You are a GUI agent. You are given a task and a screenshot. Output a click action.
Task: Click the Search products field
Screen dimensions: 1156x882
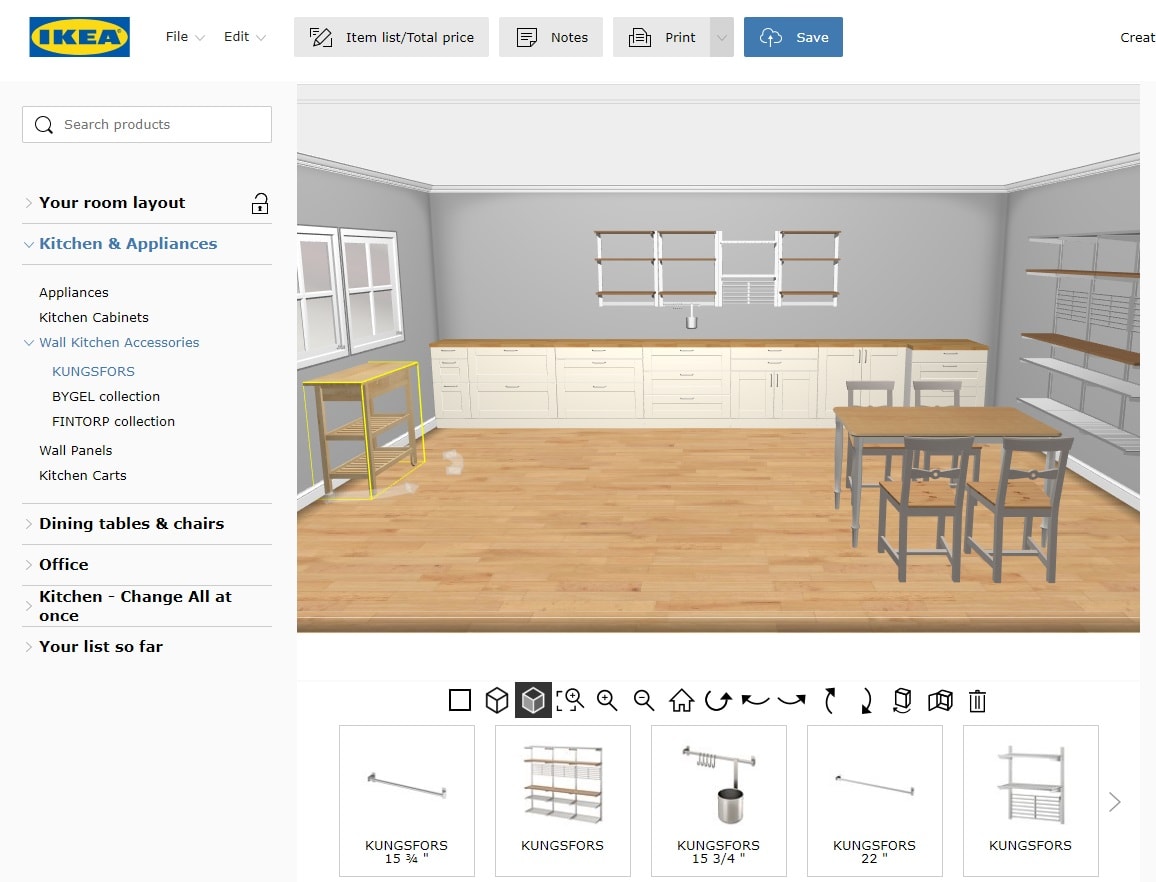click(147, 125)
